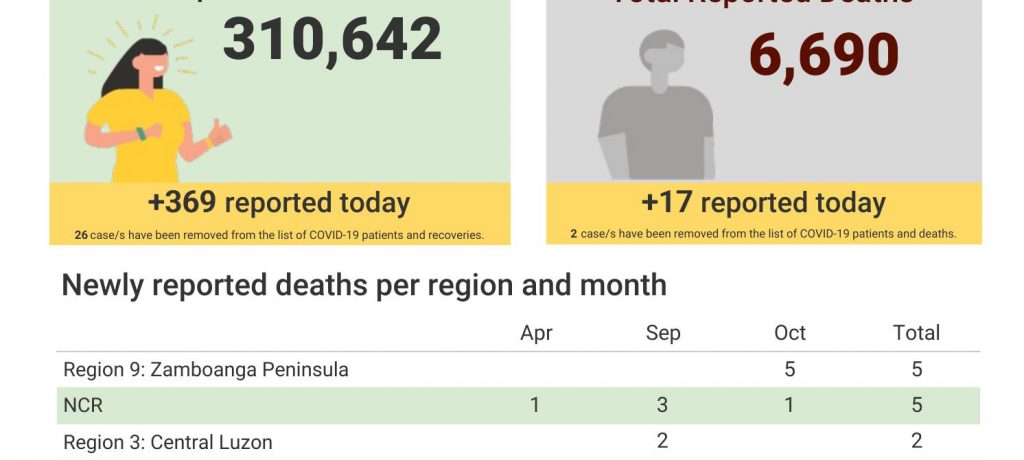1024x460 pixels.
Task: Select the Region 3: Central Luzon row
Action: point(168,441)
